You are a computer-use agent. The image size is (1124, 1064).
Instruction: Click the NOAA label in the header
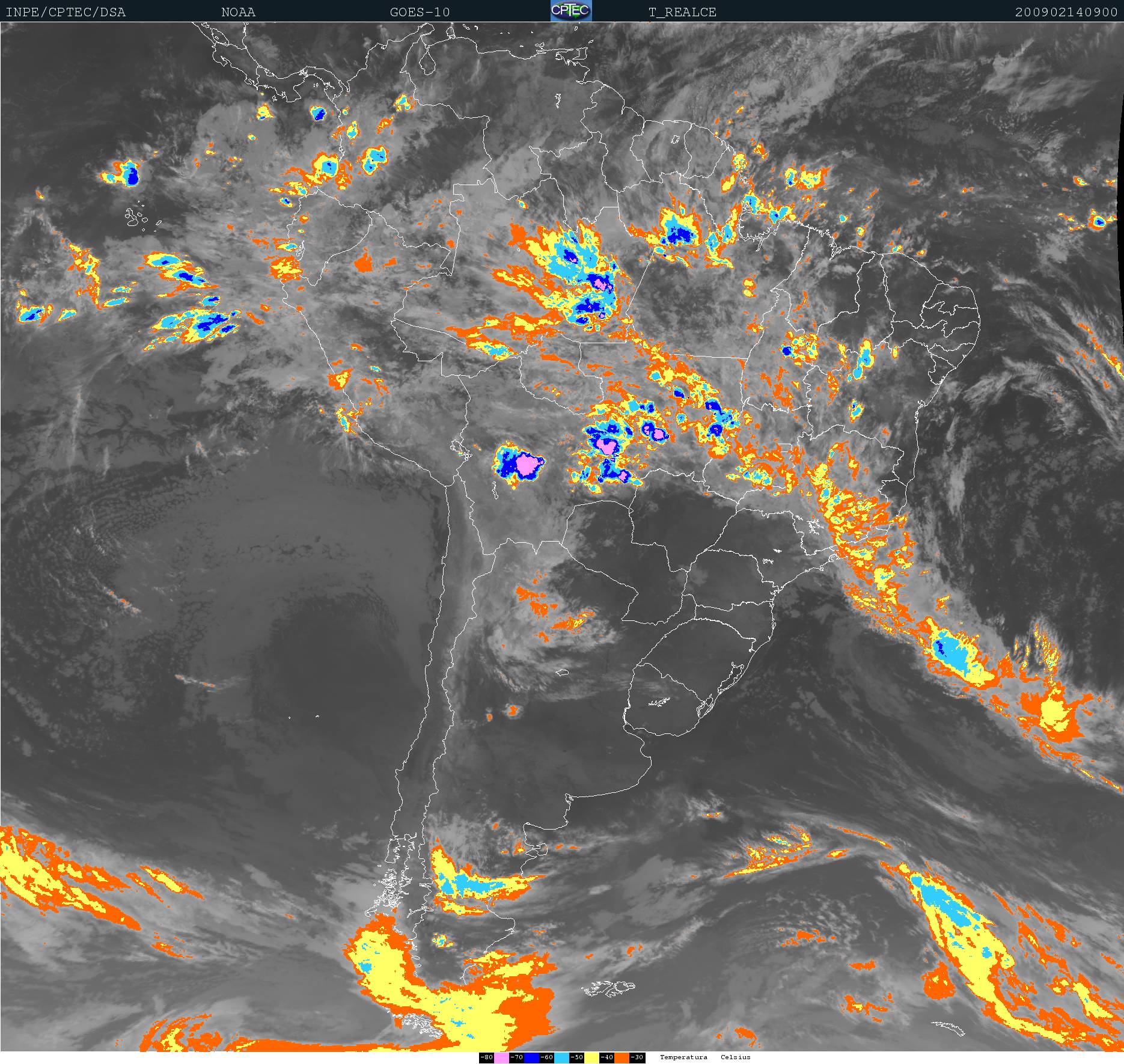click(238, 12)
